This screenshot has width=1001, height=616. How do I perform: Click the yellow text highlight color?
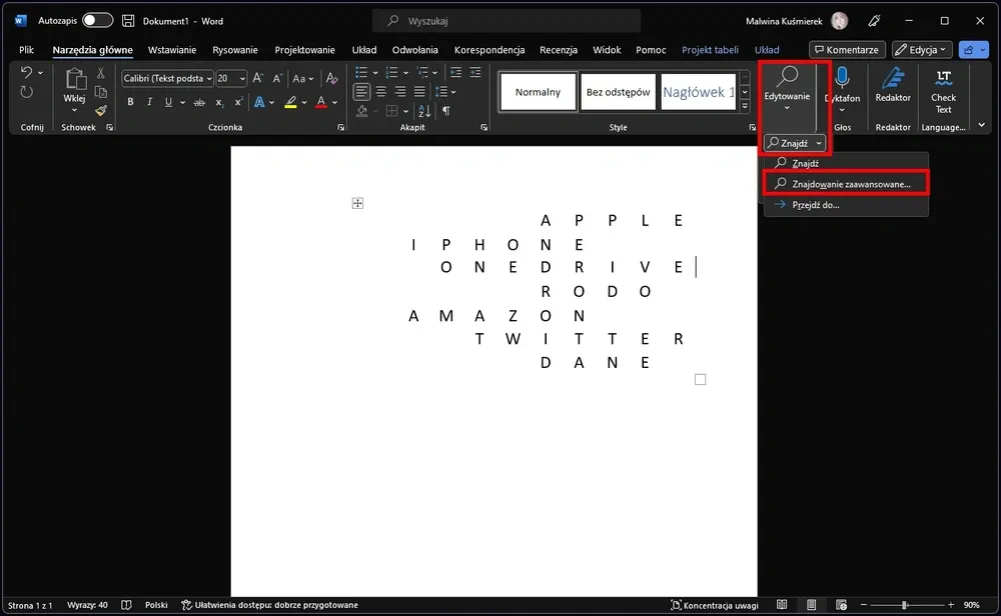(x=290, y=102)
